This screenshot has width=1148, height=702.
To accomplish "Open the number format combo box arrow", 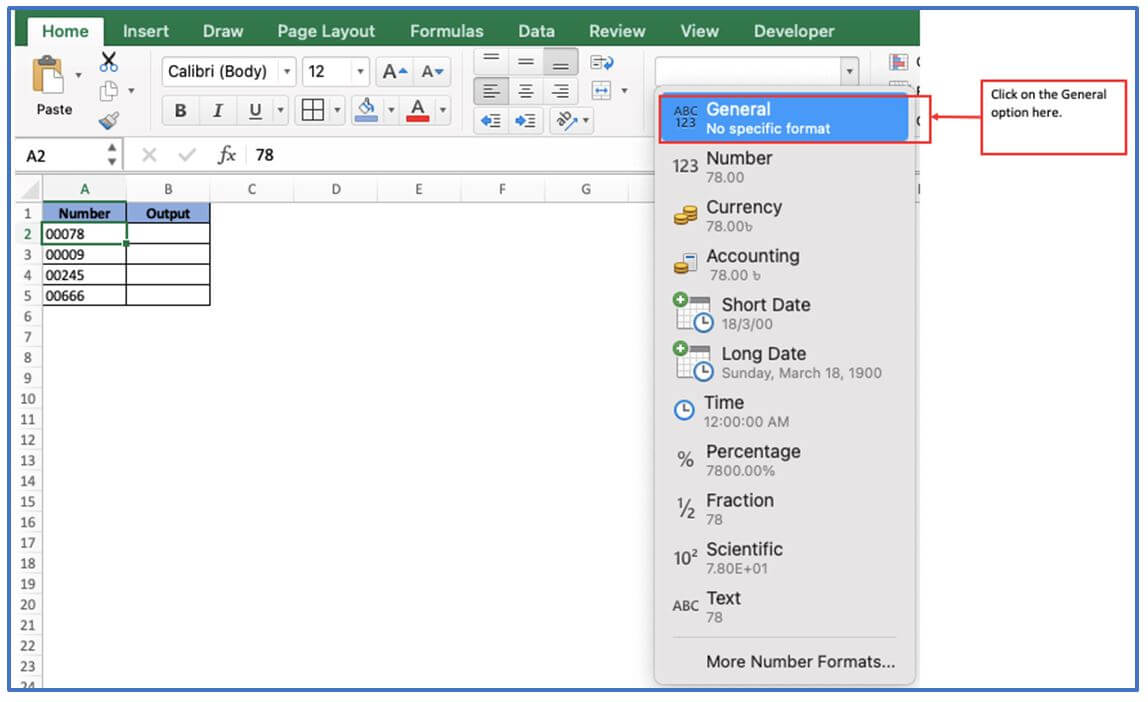I will 849,72.
